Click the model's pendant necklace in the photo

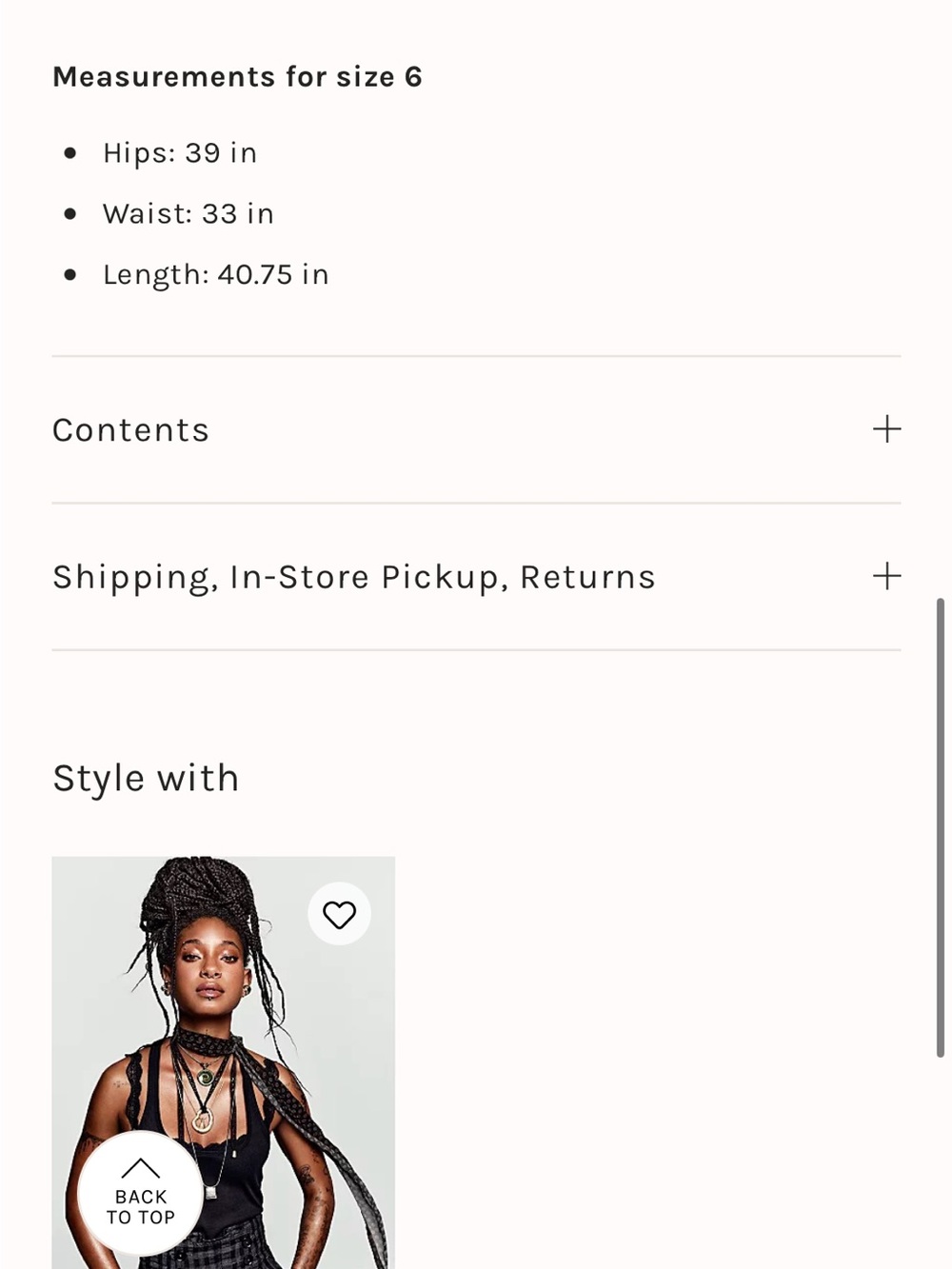click(203, 1119)
